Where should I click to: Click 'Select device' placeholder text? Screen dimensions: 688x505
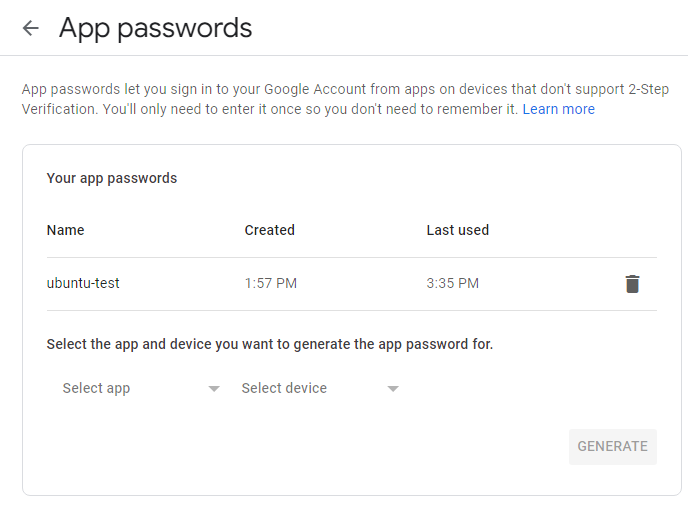click(x=284, y=388)
